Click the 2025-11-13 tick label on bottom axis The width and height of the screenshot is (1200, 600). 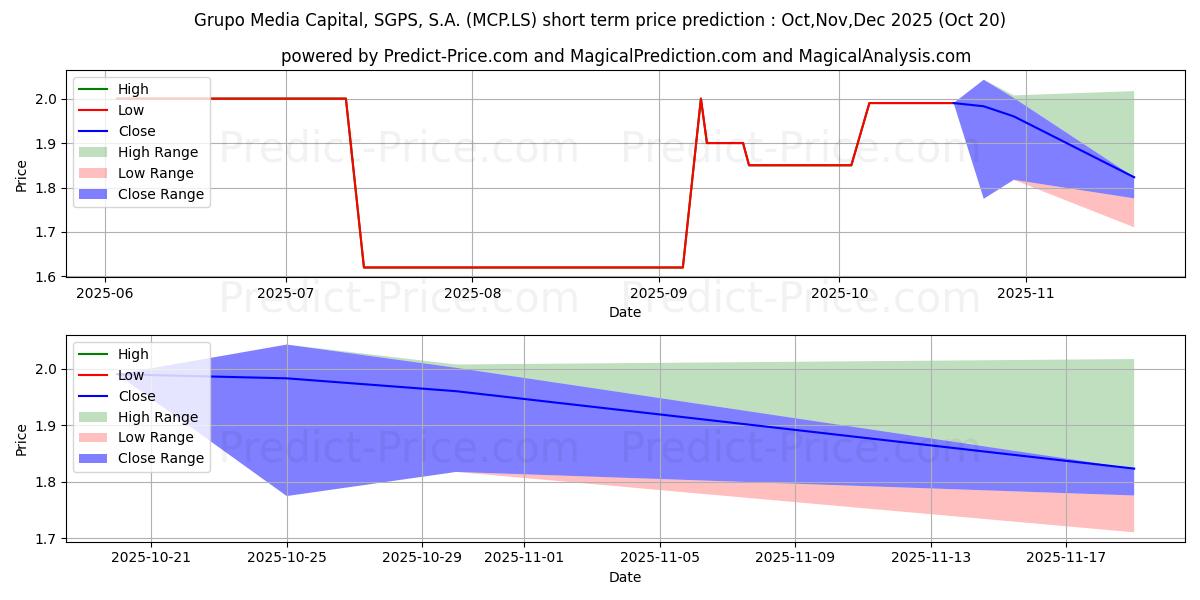pos(931,558)
